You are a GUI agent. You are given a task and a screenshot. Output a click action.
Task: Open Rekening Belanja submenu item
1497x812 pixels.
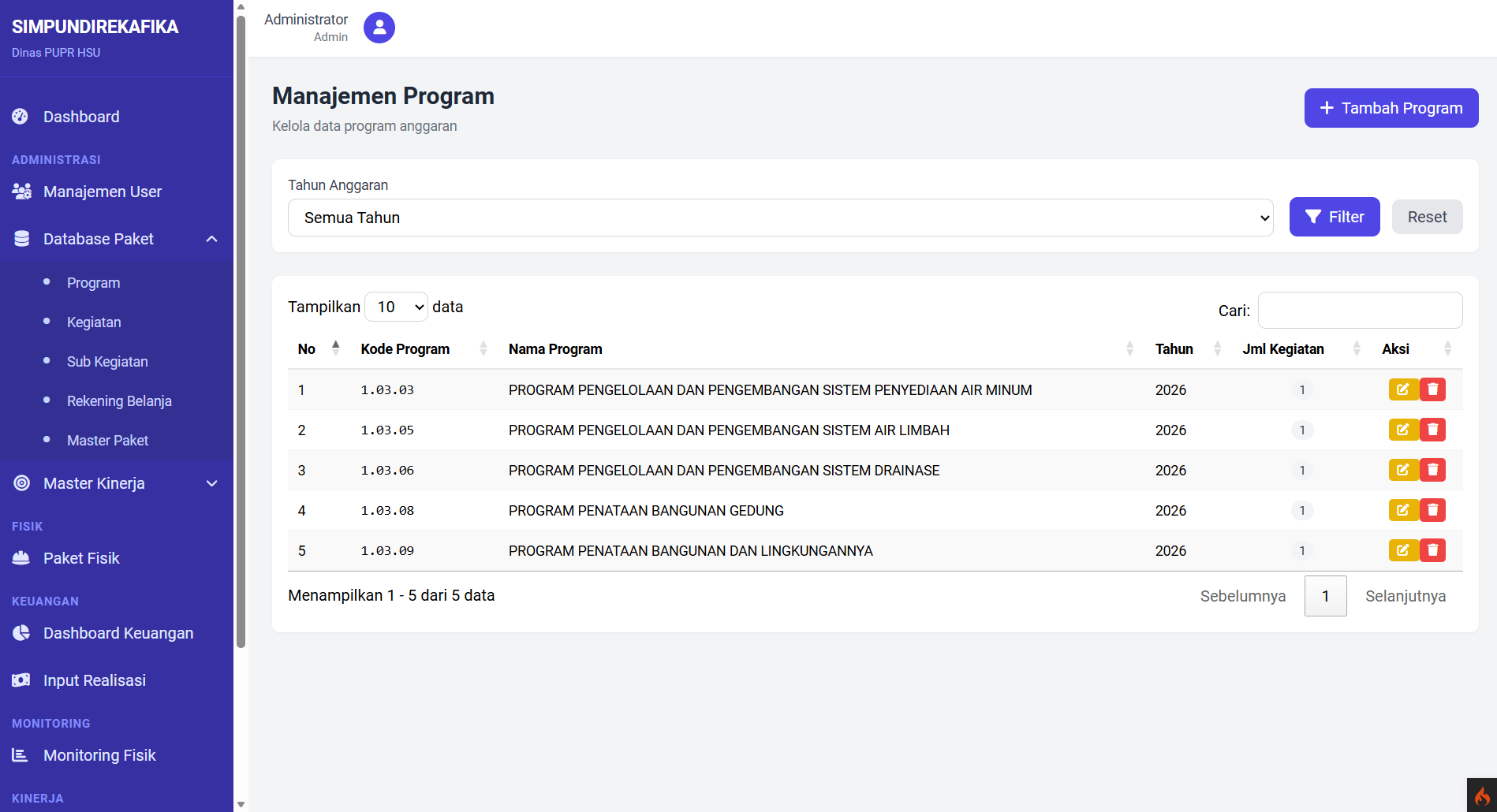tap(119, 400)
